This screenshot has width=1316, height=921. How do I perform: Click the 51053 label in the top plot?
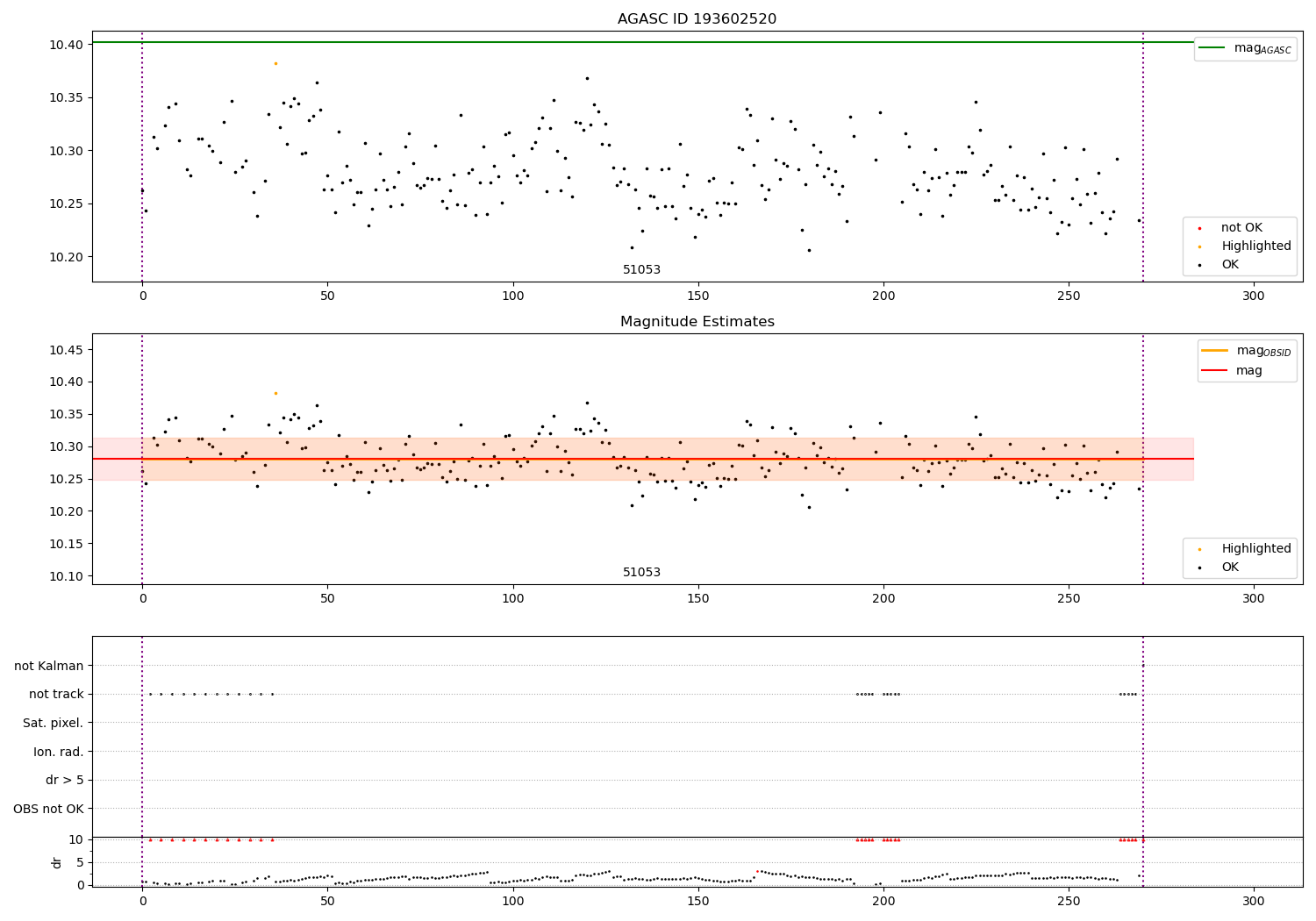point(641,270)
